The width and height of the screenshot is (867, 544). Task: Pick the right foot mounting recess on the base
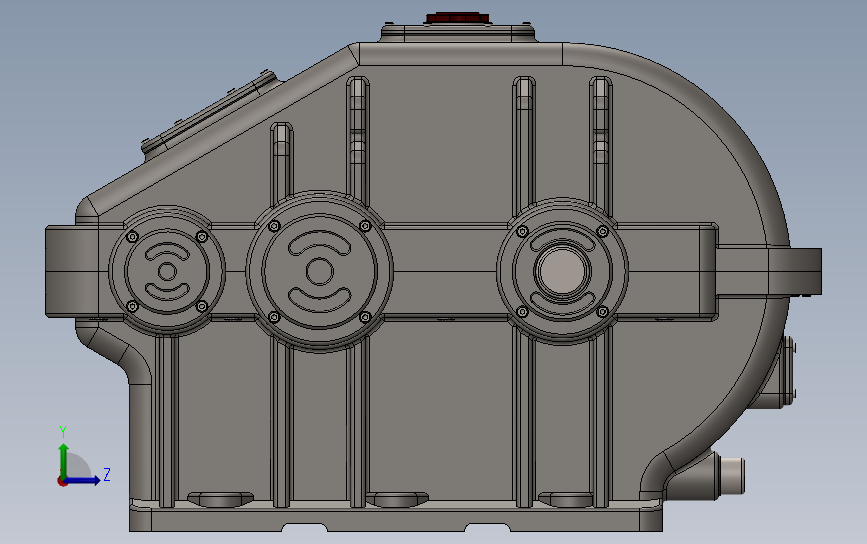568,499
